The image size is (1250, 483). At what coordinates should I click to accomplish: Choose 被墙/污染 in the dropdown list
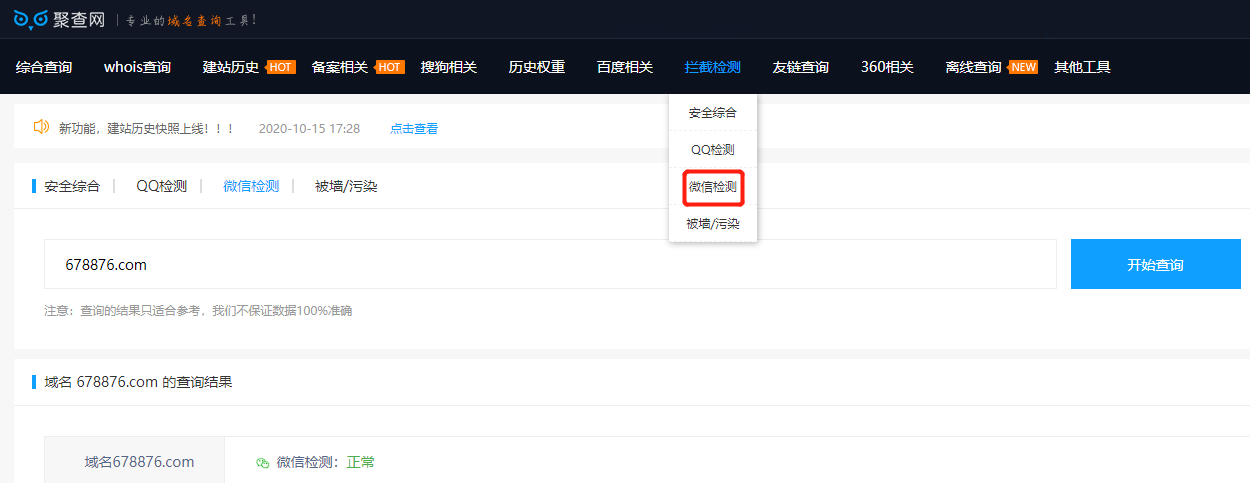[x=712, y=224]
